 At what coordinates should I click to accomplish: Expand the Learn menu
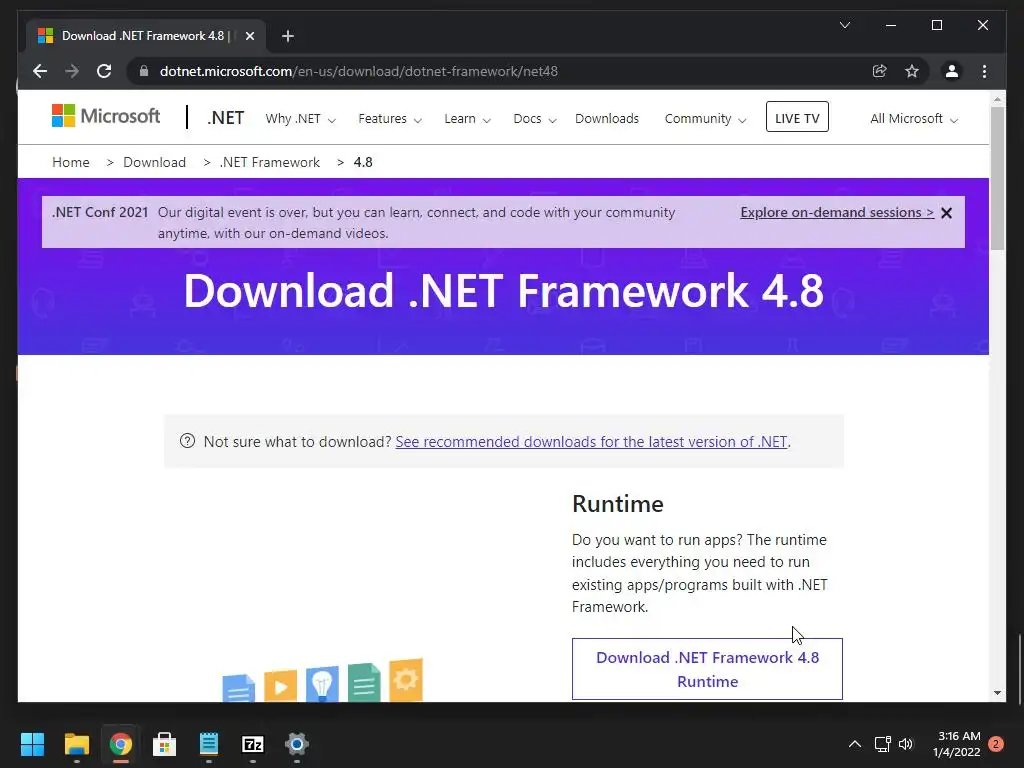(x=468, y=119)
